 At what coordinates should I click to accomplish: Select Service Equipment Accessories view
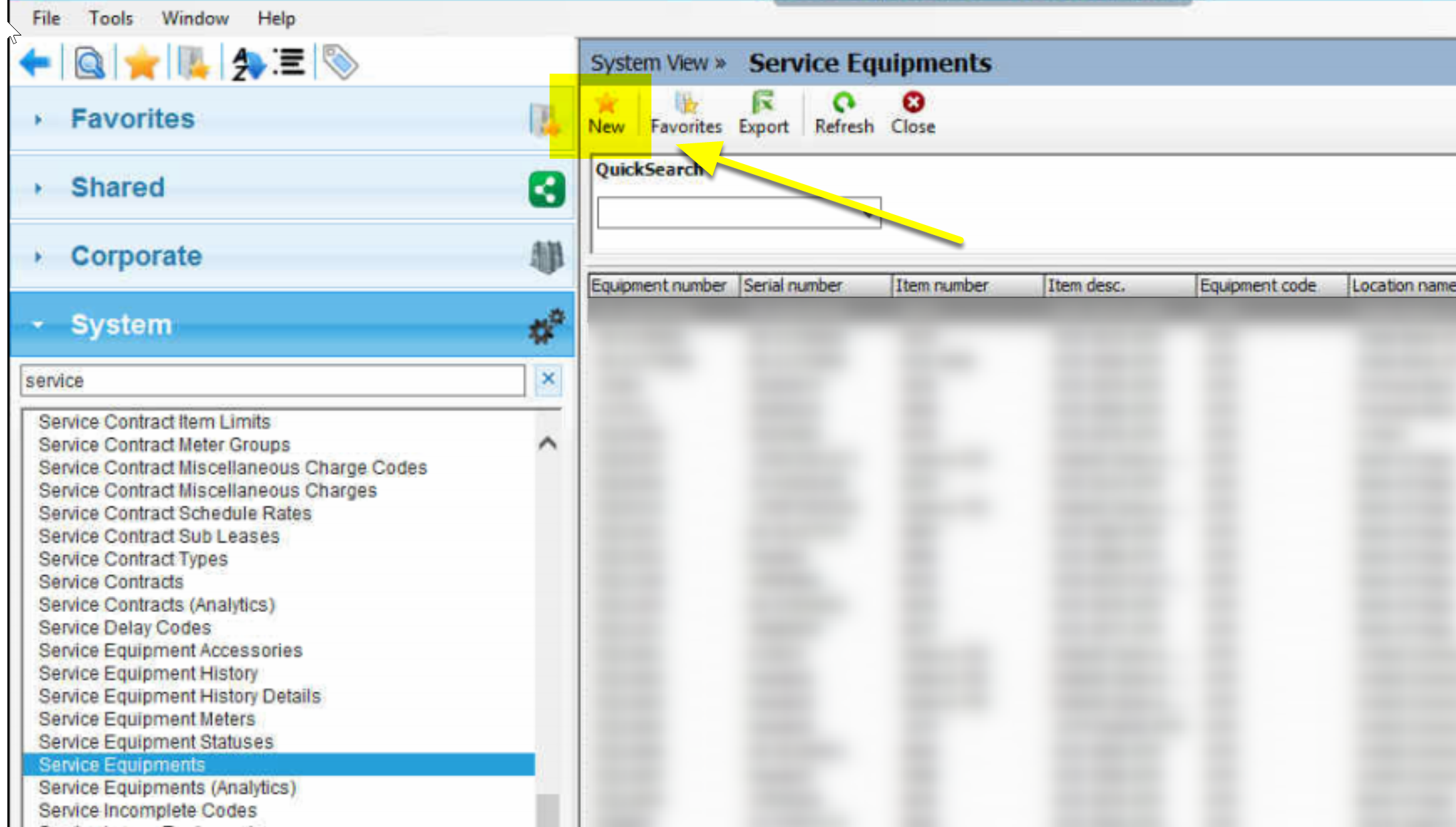point(170,650)
